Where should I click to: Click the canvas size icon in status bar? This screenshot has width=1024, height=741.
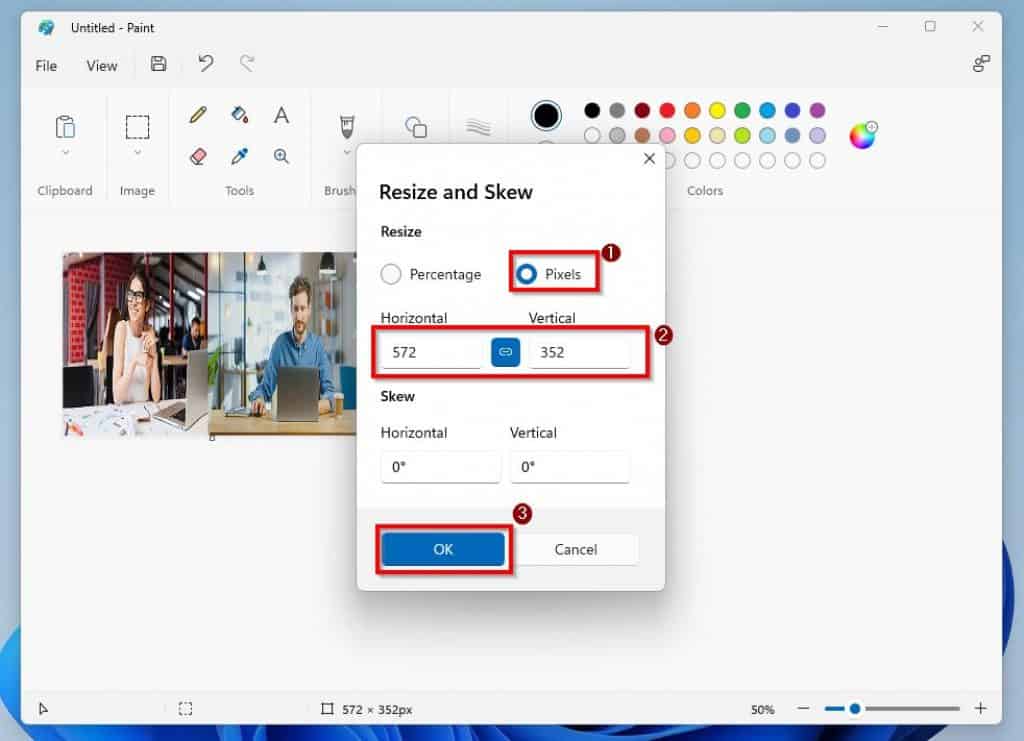click(x=327, y=709)
